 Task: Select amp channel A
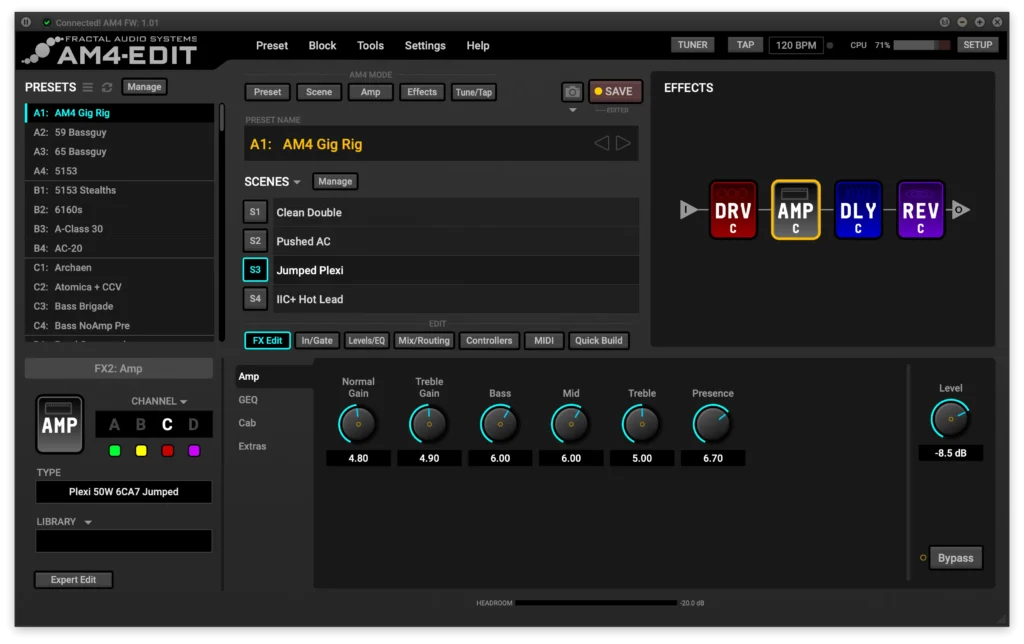(114, 425)
